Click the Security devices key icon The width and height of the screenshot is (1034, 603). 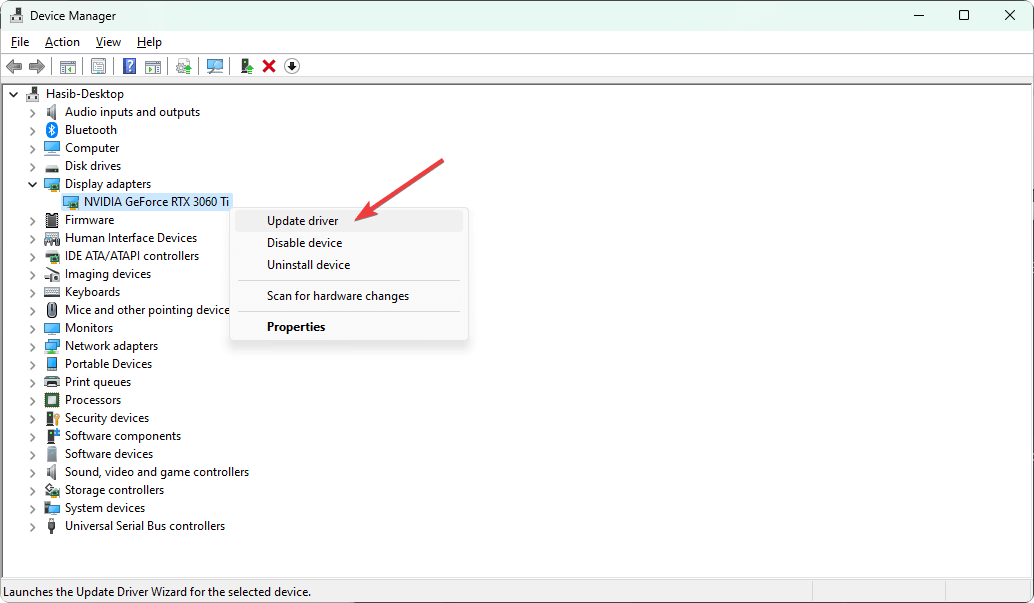tap(52, 418)
